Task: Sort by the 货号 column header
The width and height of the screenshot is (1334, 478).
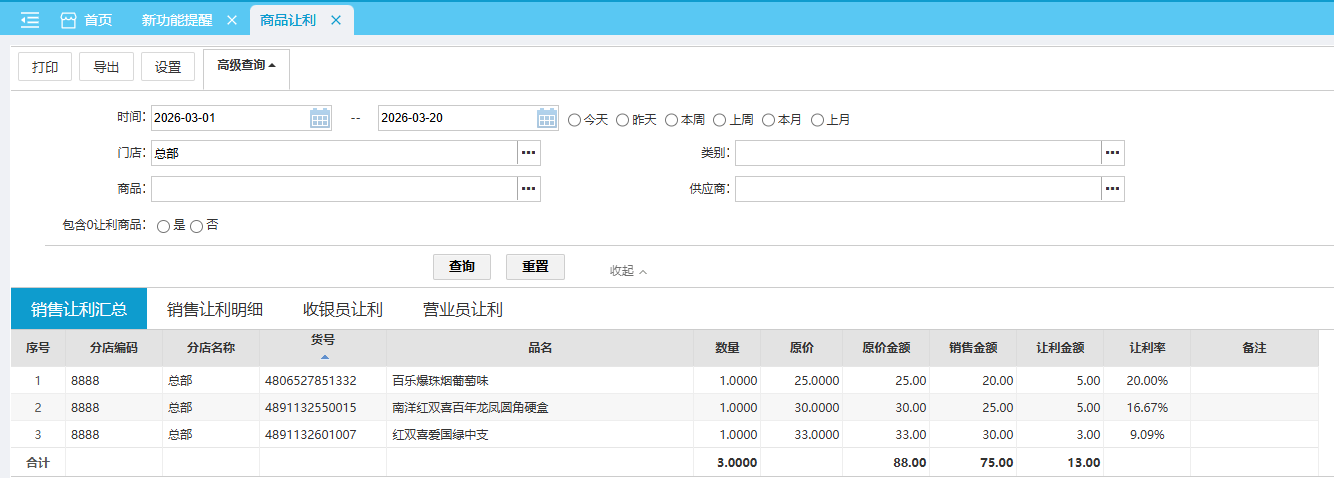Action: click(x=323, y=346)
